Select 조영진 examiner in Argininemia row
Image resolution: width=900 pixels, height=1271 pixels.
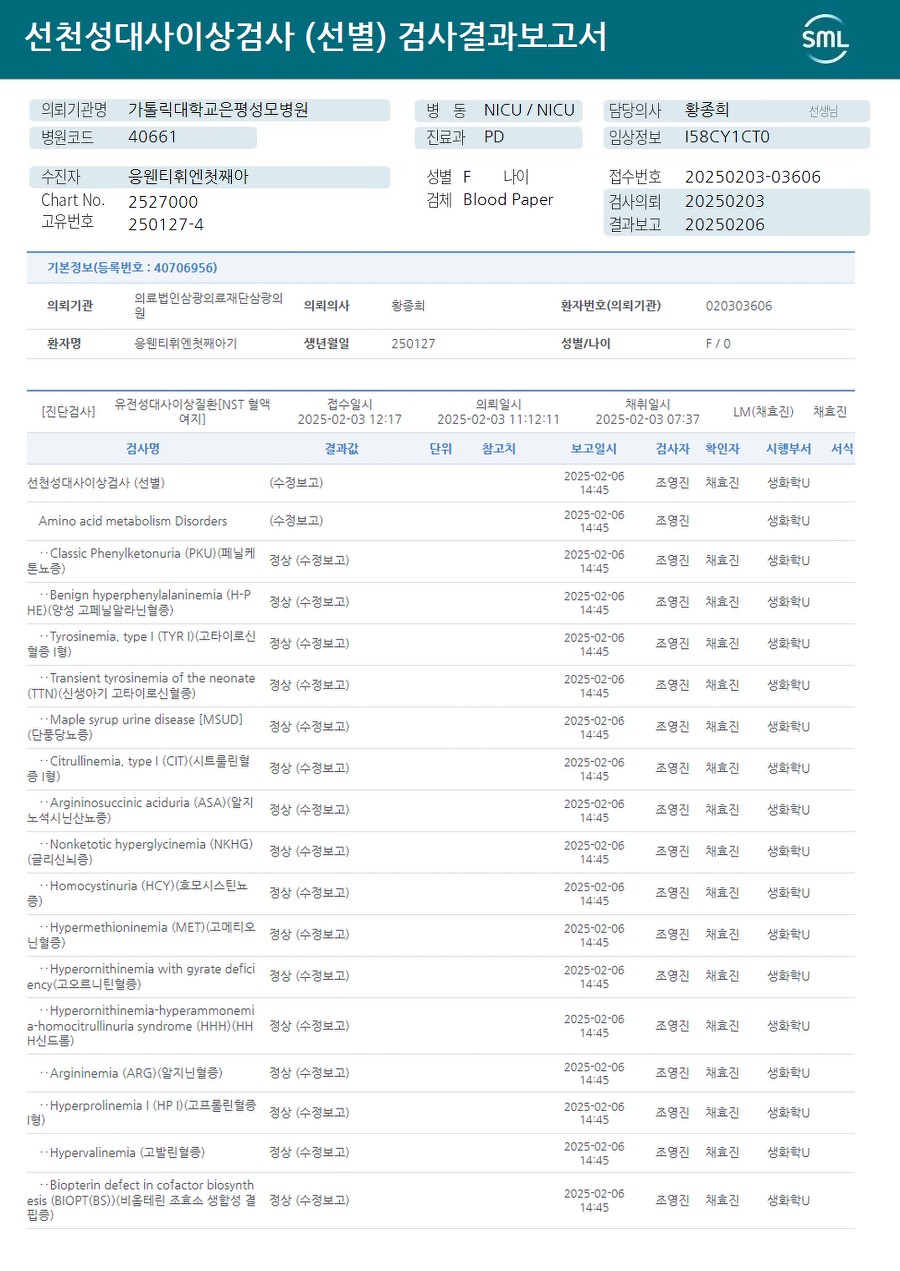(x=672, y=1073)
